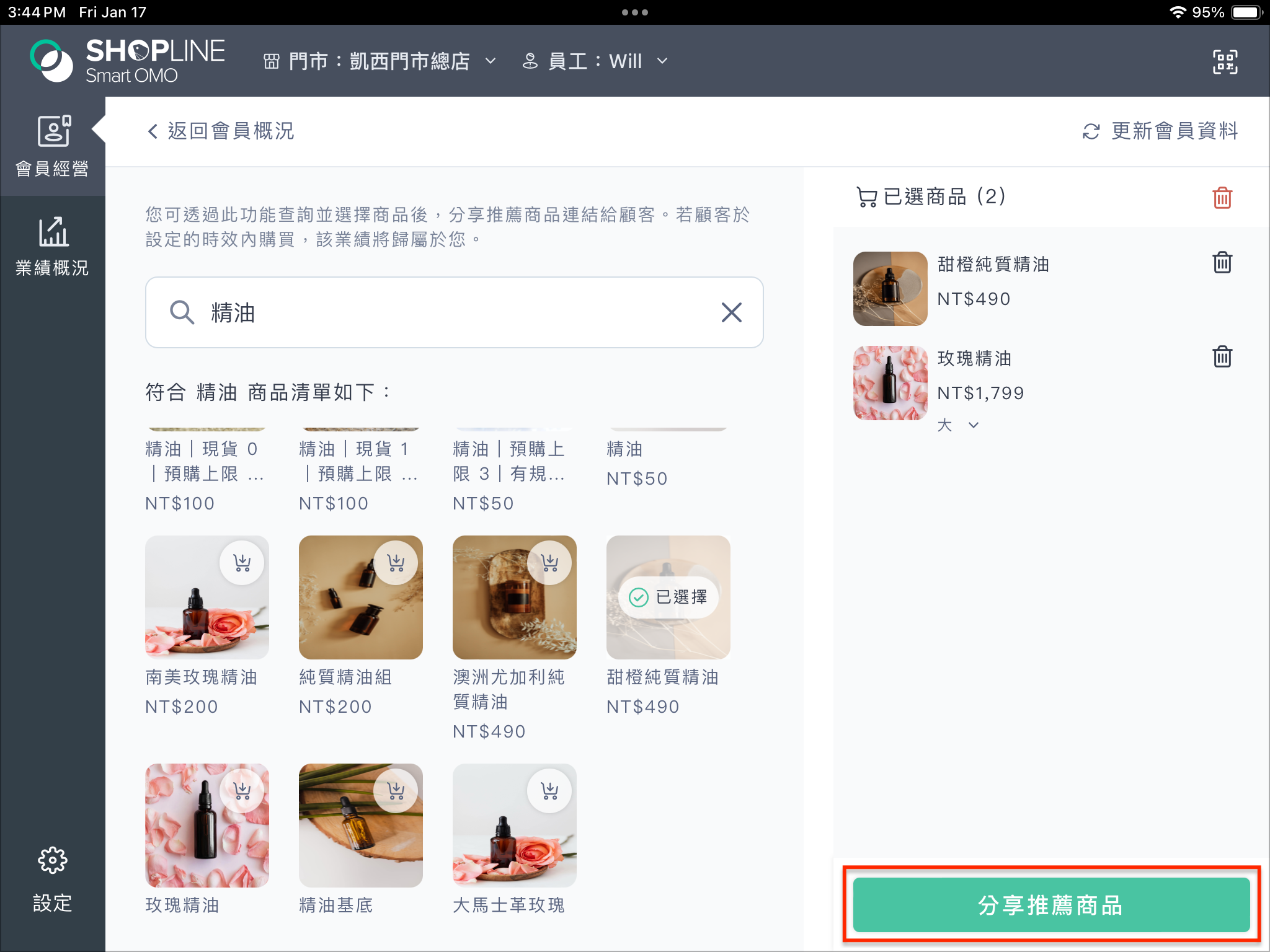Expand the 員工 Will staff dropdown
The height and width of the screenshot is (952, 1270).
click(x=595, y=61)
